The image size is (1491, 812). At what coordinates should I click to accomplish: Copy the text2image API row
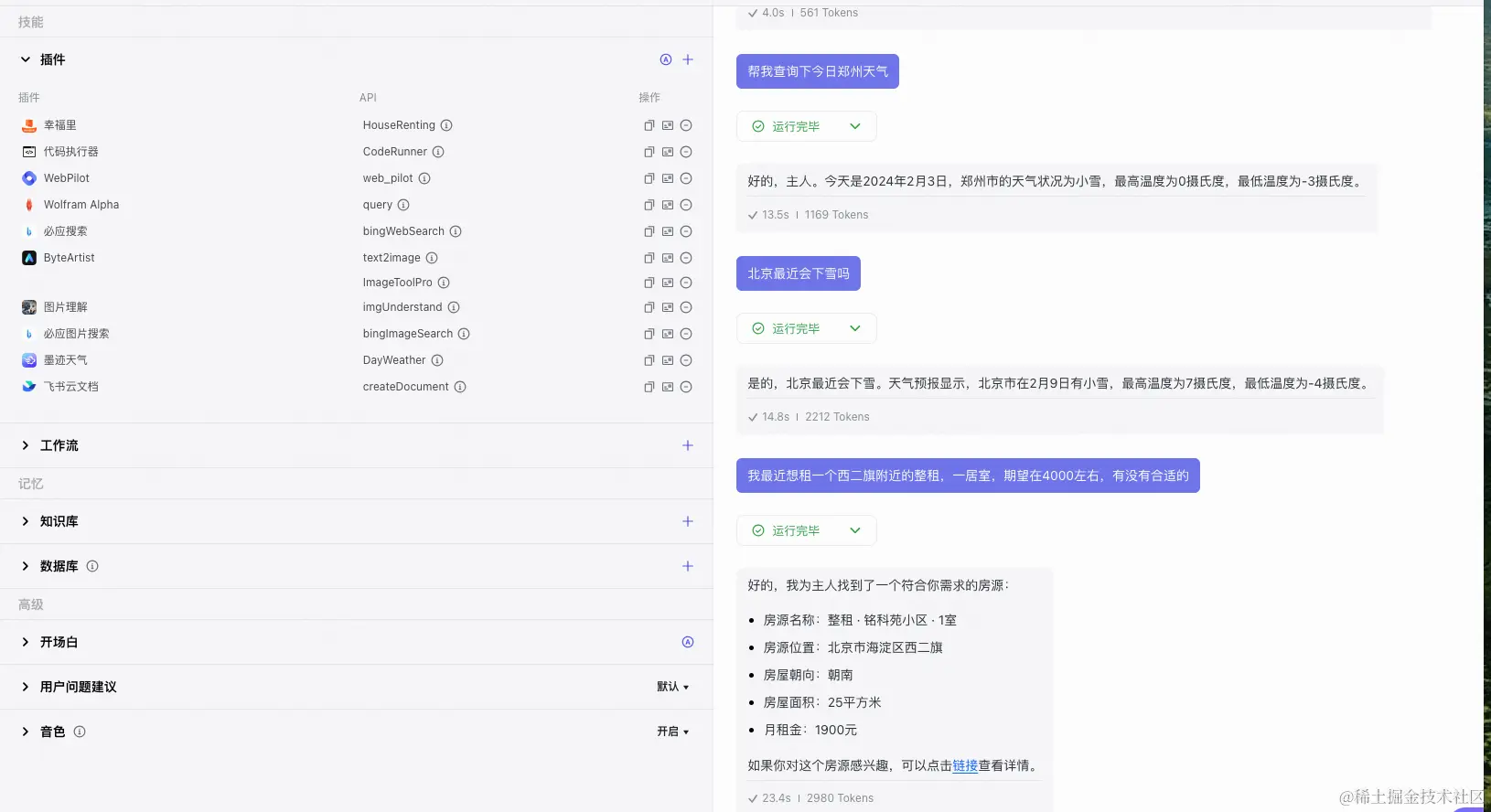coord(649,258)
